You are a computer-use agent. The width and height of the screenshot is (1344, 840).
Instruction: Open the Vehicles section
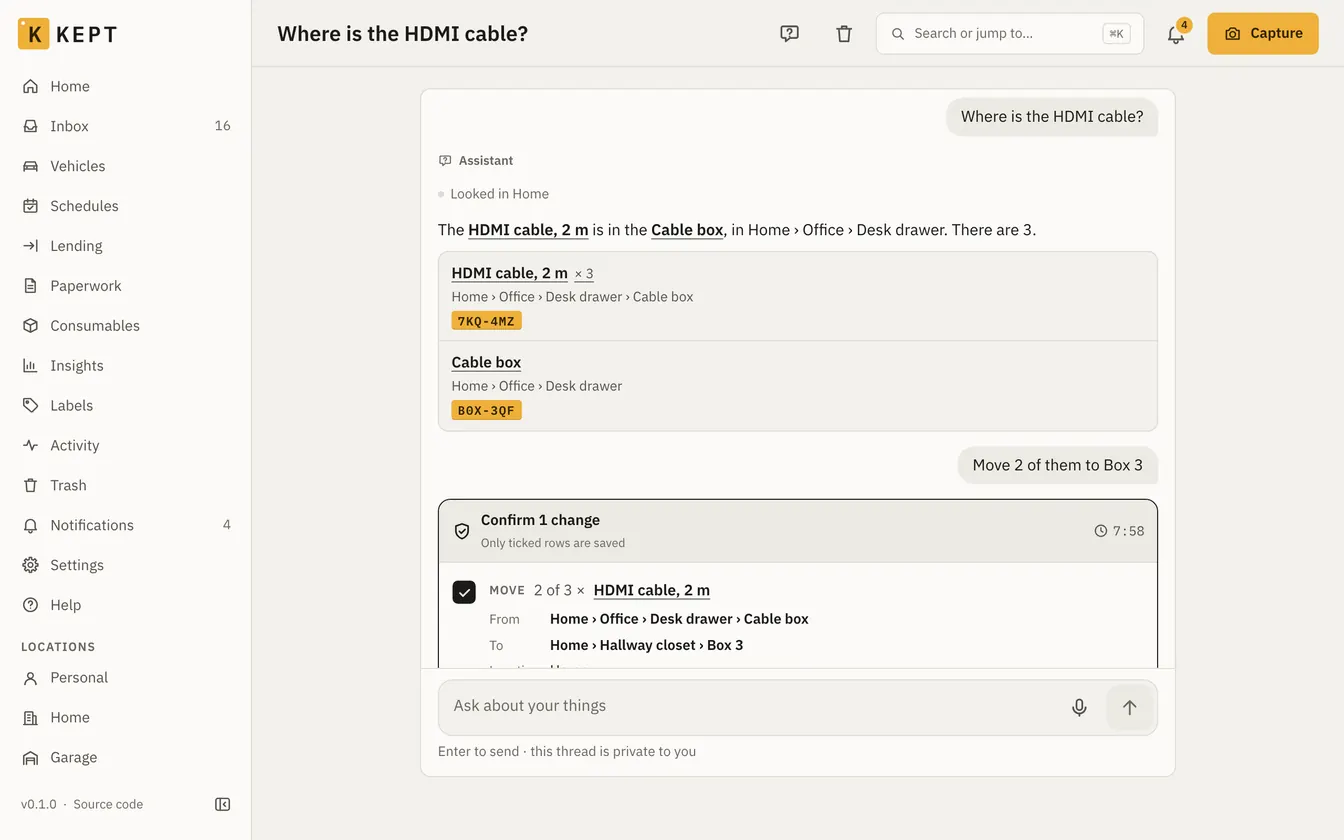tap(126, 166)
